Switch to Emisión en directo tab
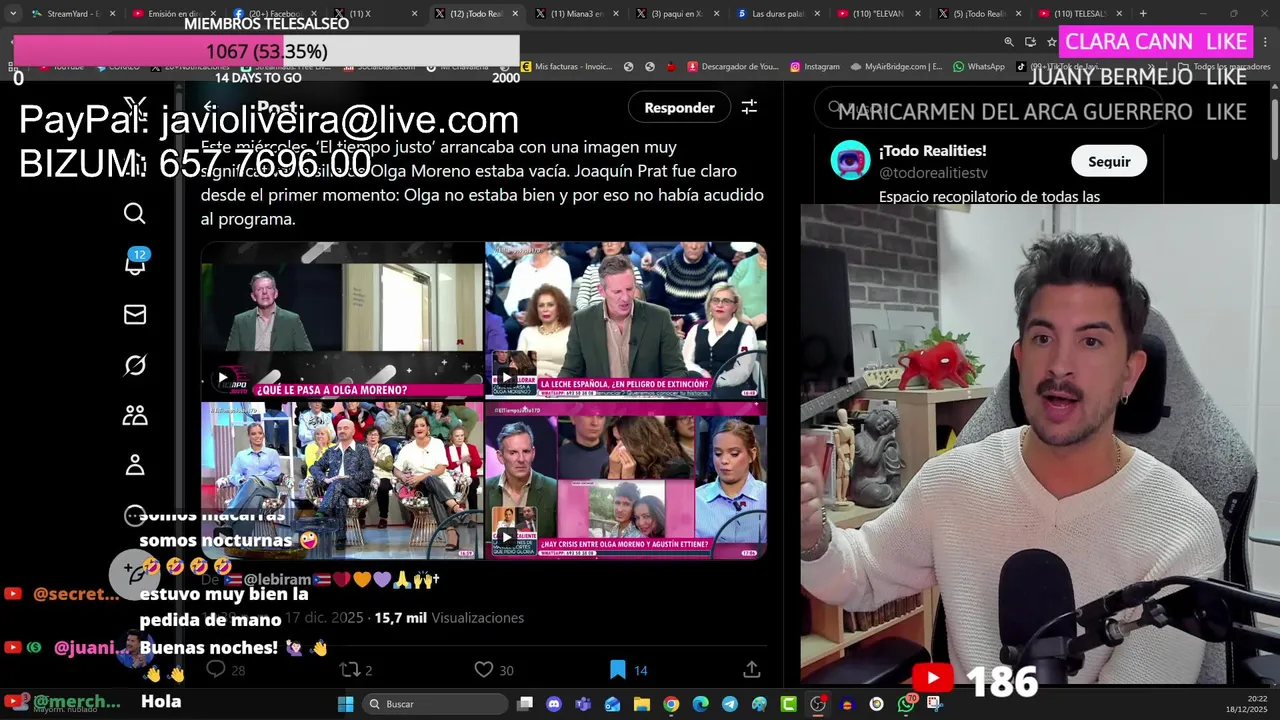 [173, 14]
